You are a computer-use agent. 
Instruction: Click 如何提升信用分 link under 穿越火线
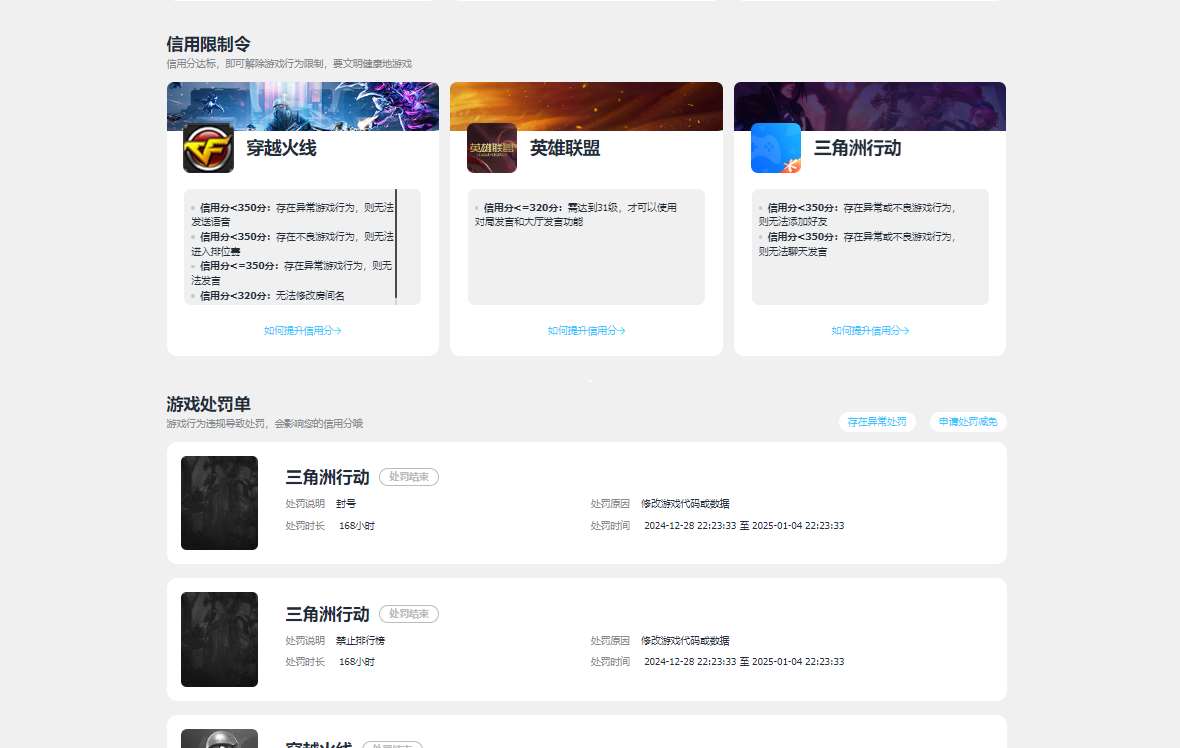[x=303, y=331]
